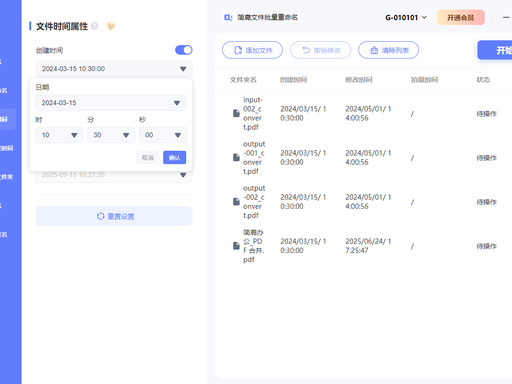Click the 开通会员 membership button
This screenshot has height=384, width=512.
[460, 17]
